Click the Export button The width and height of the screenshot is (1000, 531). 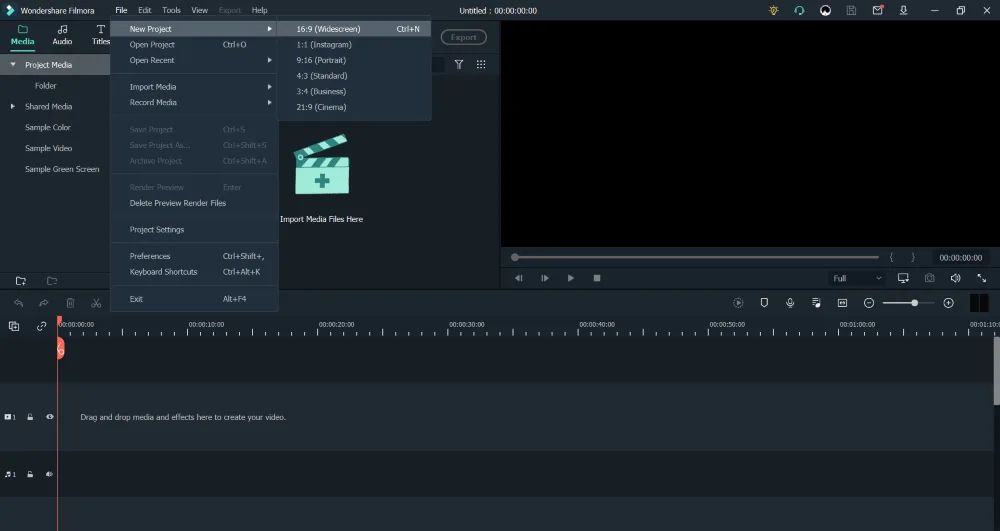point(464,37)
